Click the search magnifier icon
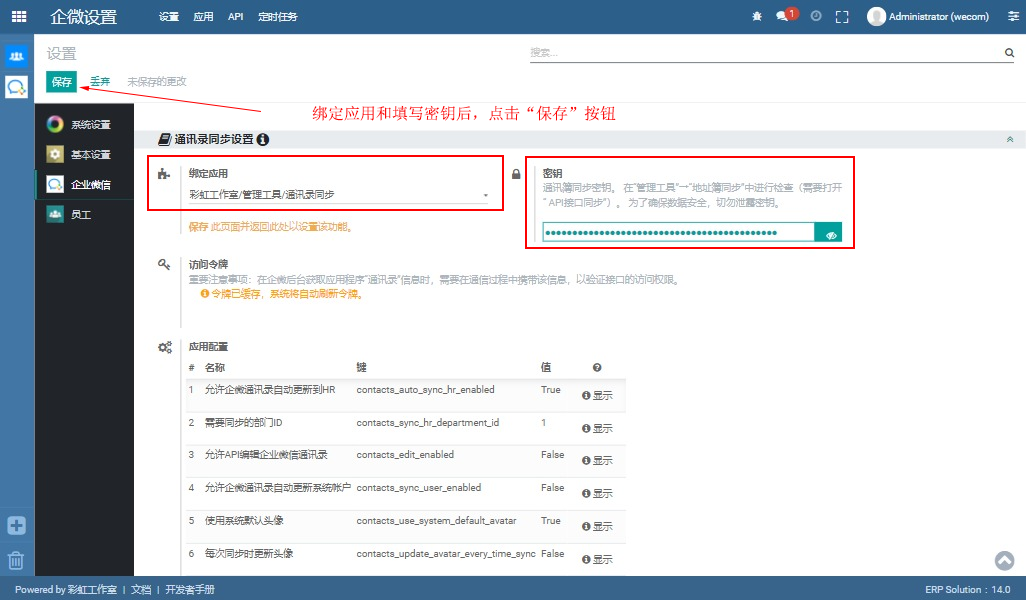 (1009, 52)
